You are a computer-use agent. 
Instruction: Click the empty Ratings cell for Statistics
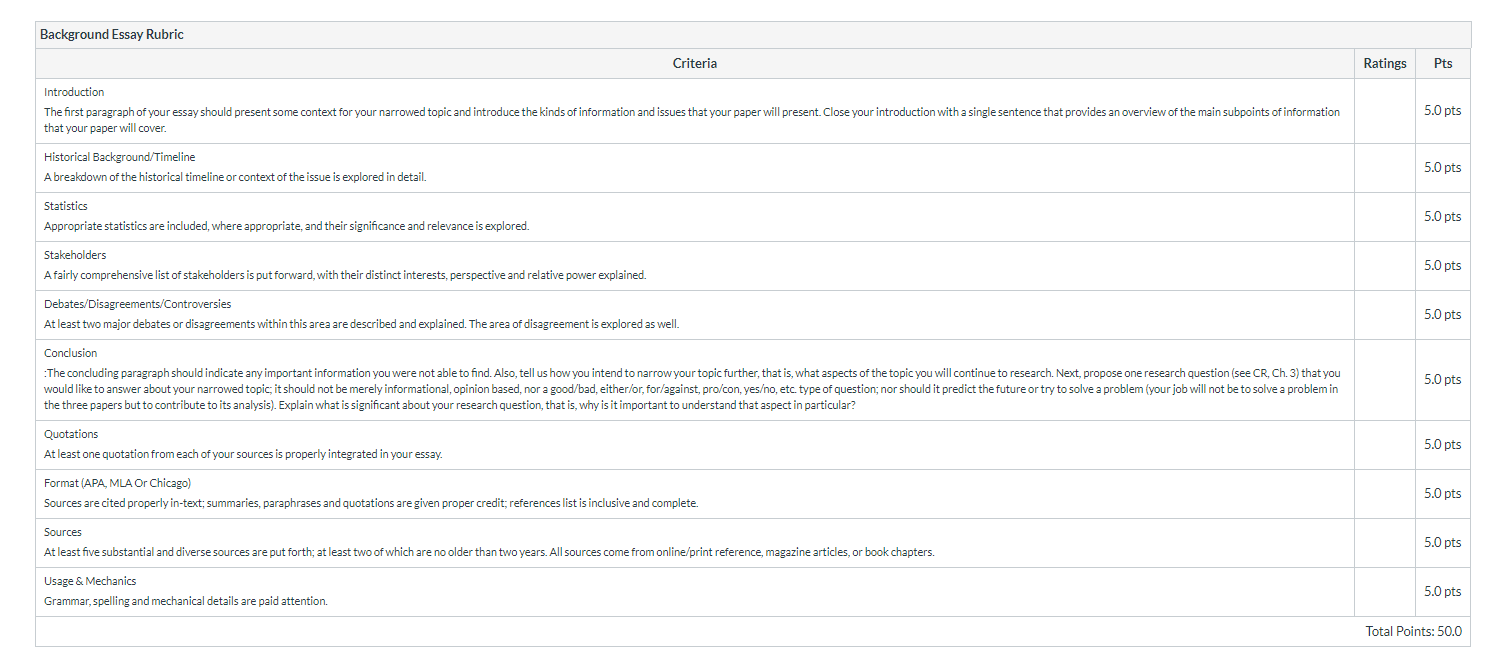click(1385, 217)
